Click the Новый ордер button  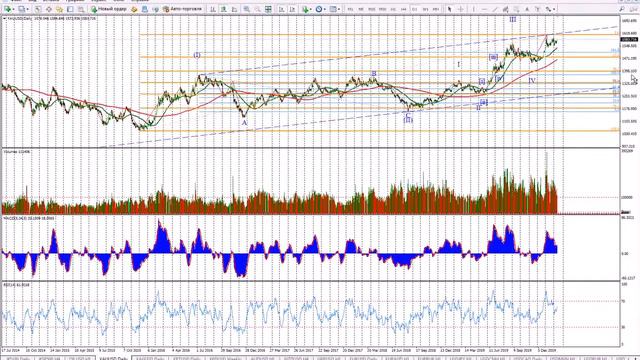click(109, 9)
